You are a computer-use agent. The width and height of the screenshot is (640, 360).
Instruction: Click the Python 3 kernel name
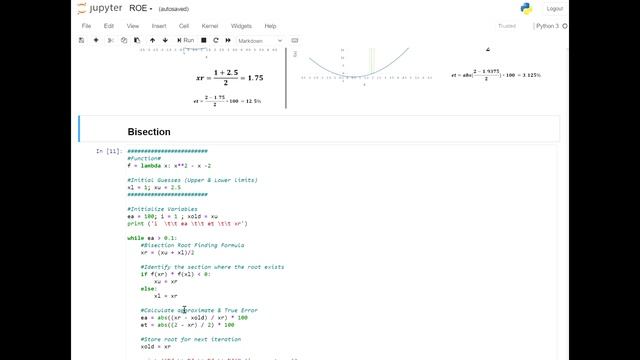[x=547, y=26]
